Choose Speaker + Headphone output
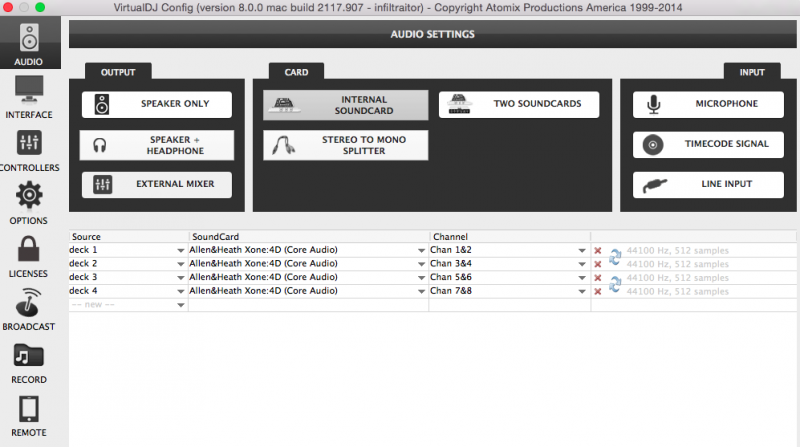The height and width of the screenshot is (447, 800). pyautogui.click(x=157, y=145)
